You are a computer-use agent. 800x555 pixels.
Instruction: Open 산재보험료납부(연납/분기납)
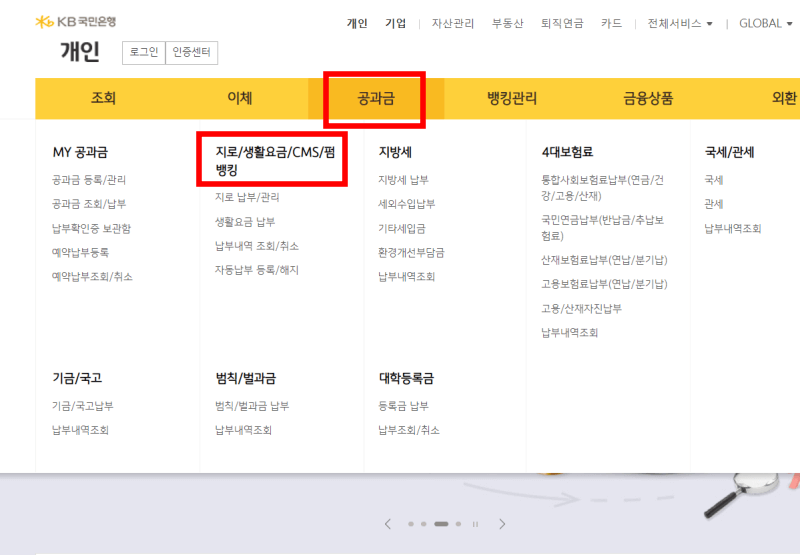coord(604,260)
